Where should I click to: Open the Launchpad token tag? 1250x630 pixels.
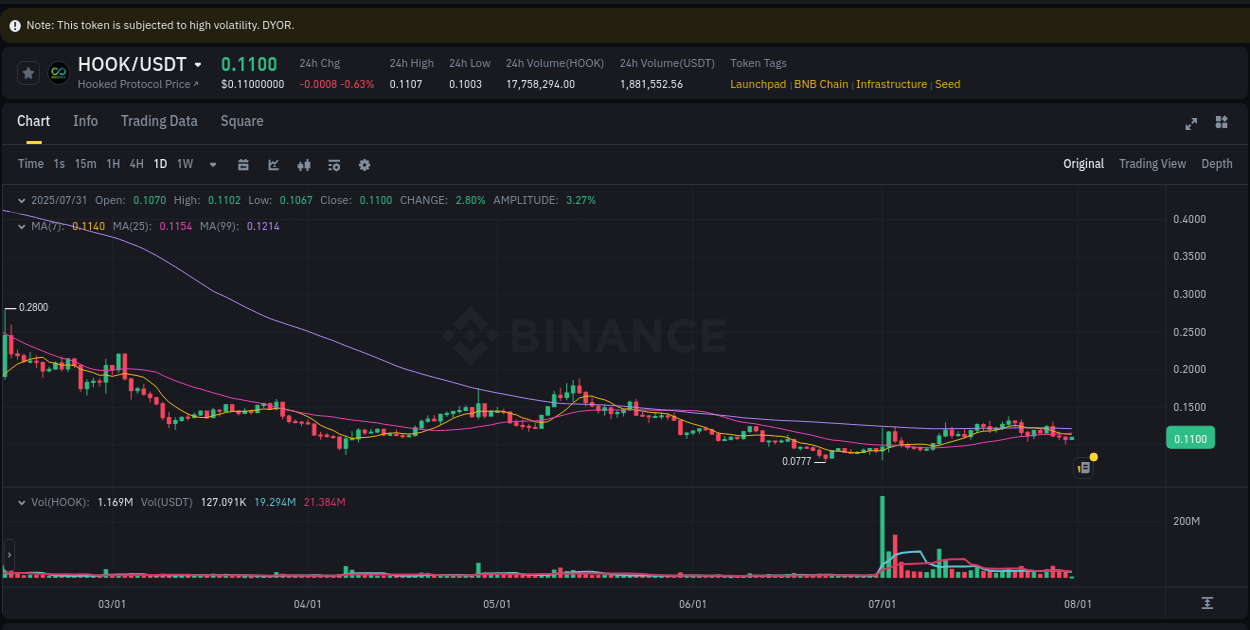(758, 84)
